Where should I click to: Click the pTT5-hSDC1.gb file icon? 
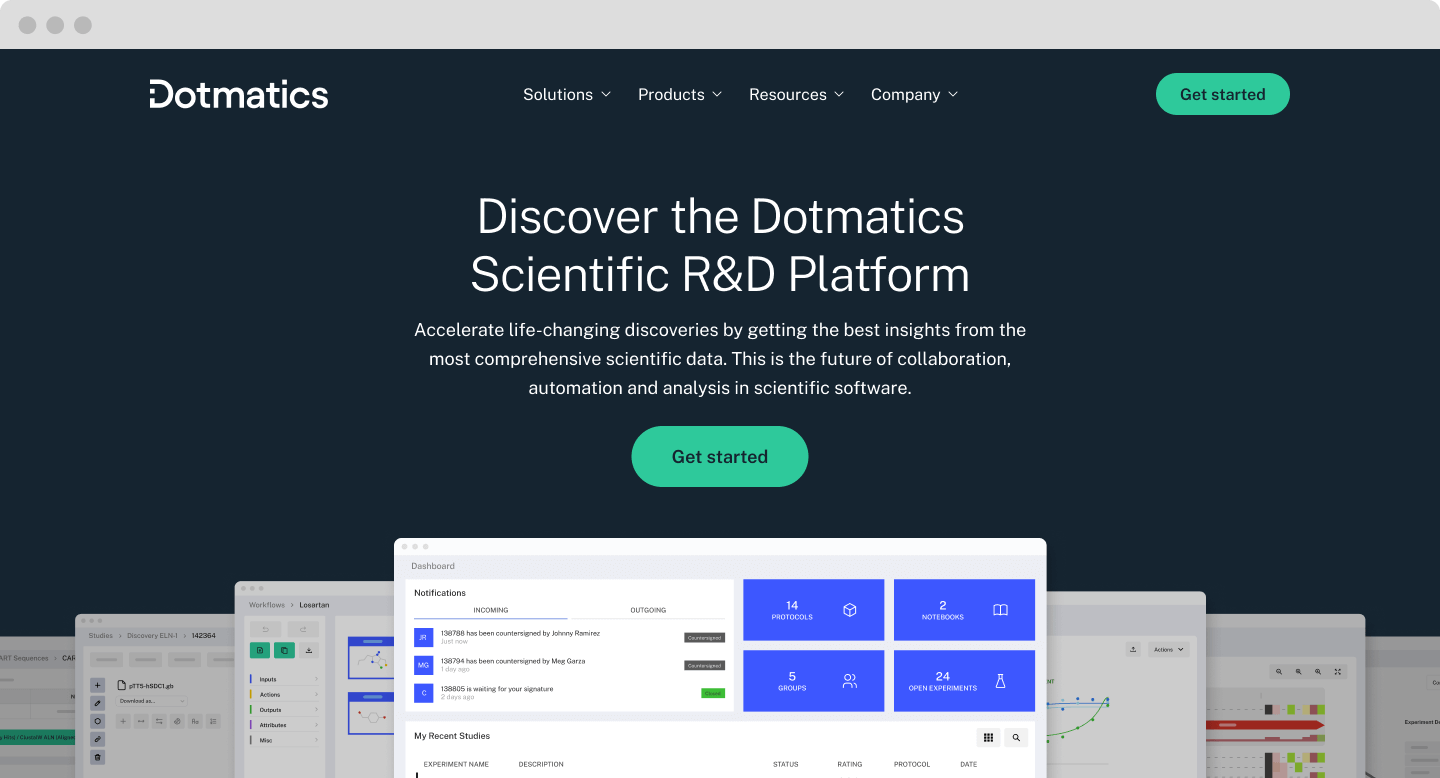click(x=122, y=686)
